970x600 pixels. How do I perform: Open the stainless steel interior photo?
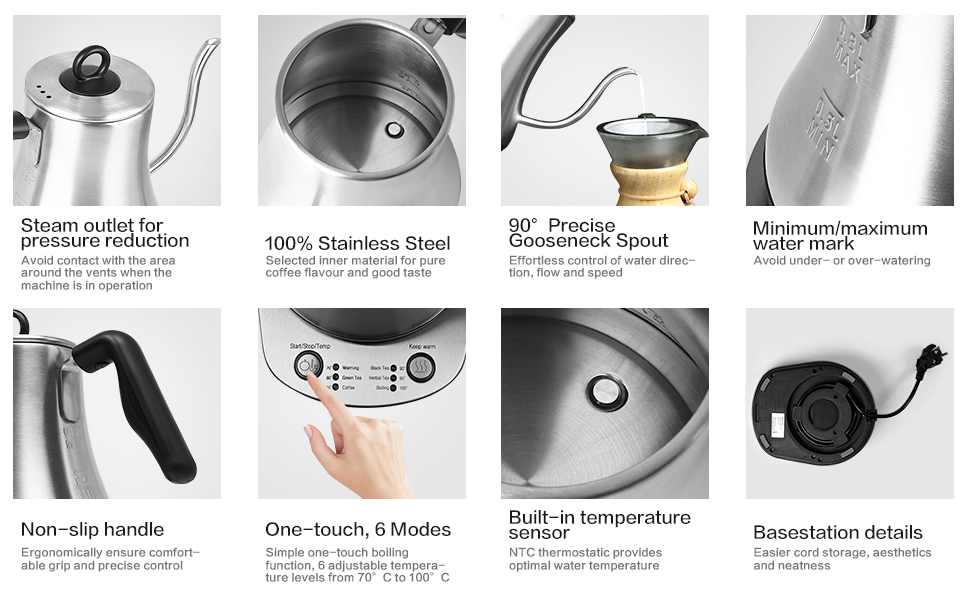point(362,111)
